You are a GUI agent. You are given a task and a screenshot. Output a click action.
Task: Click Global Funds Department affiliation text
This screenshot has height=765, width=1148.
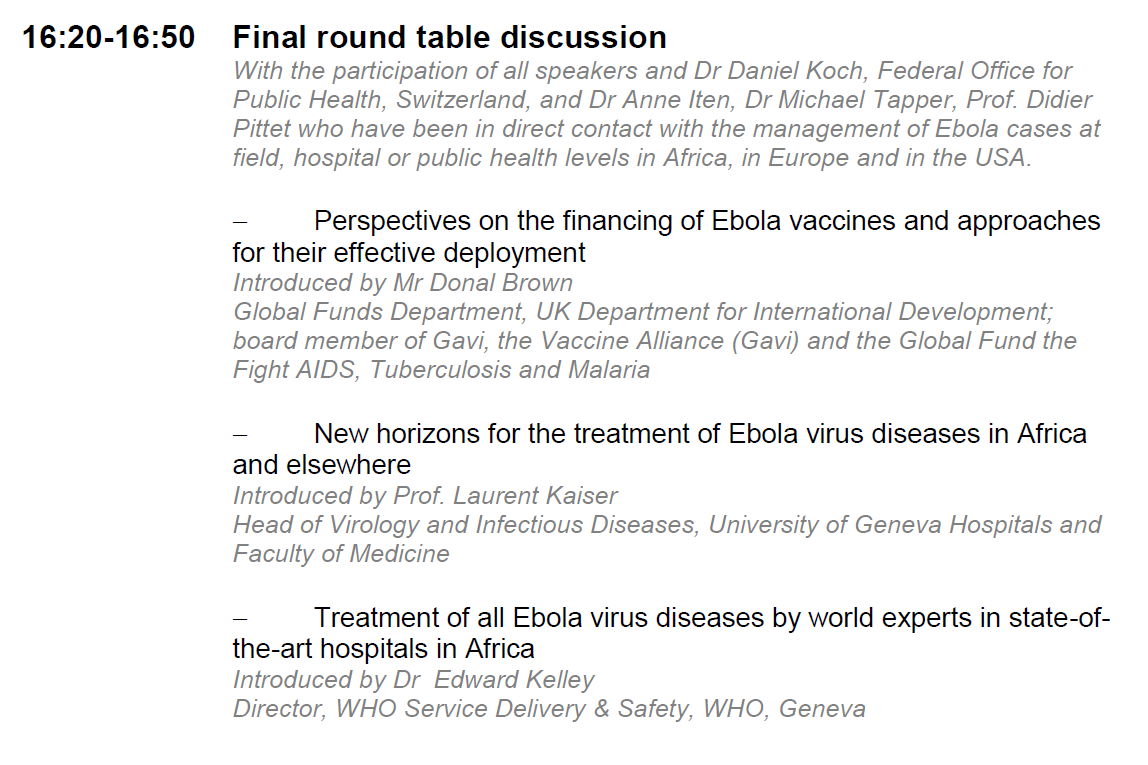point(379,312)
